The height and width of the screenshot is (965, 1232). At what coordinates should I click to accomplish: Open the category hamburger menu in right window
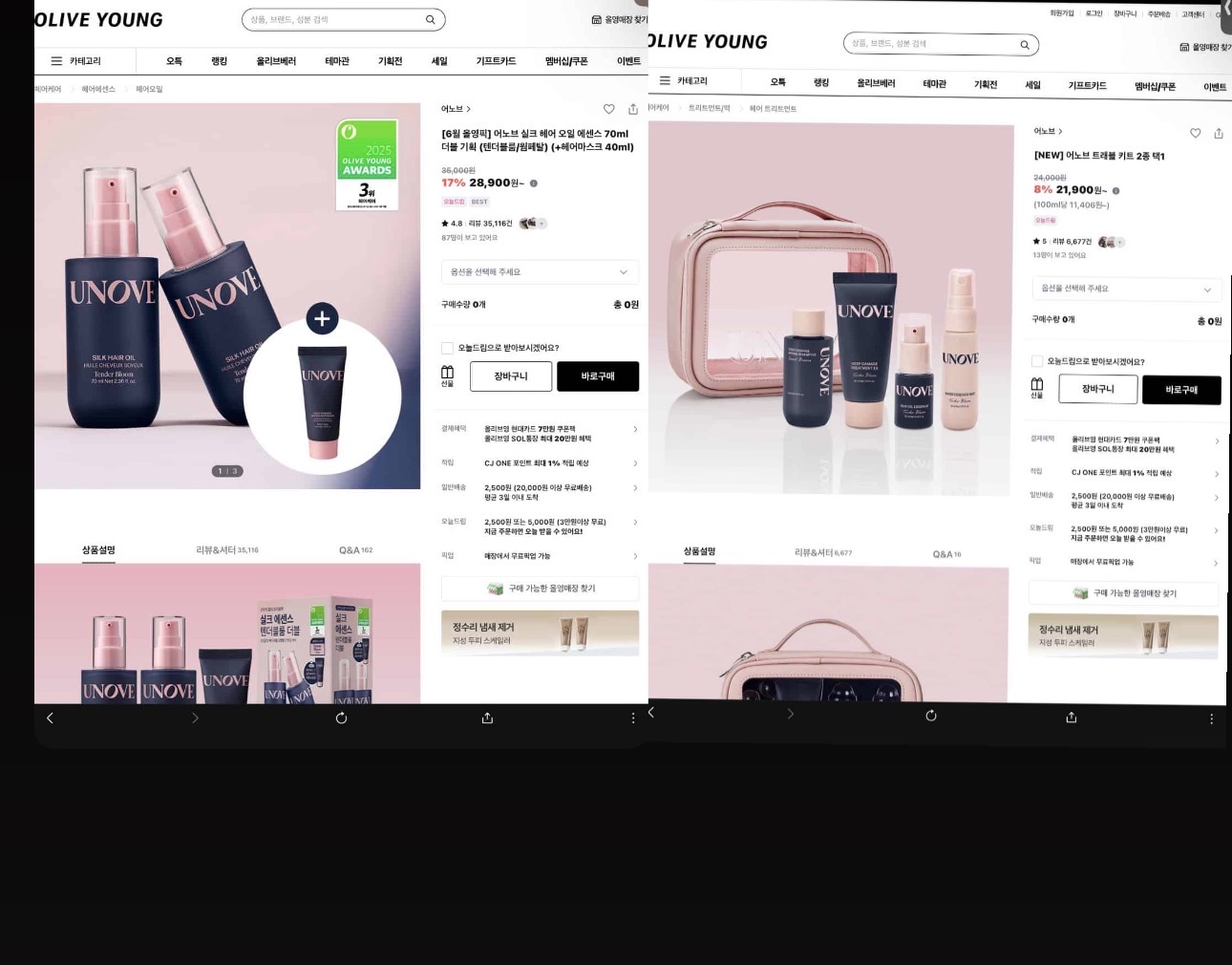[665, 81]
